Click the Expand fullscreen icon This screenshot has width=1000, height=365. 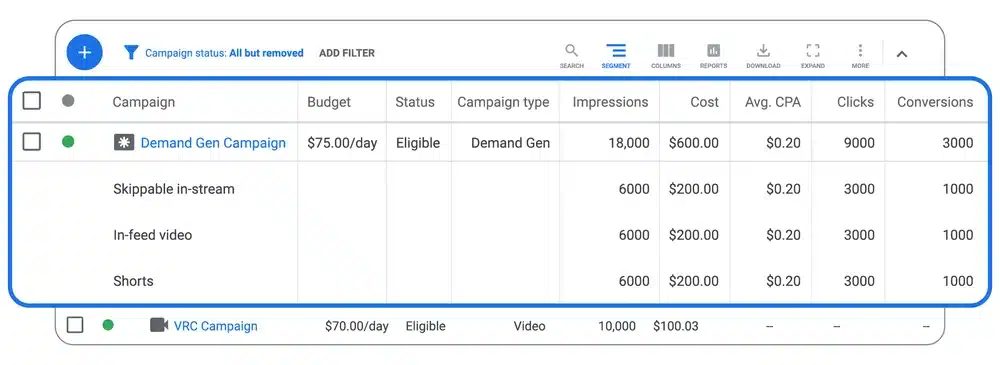point(812,56)
